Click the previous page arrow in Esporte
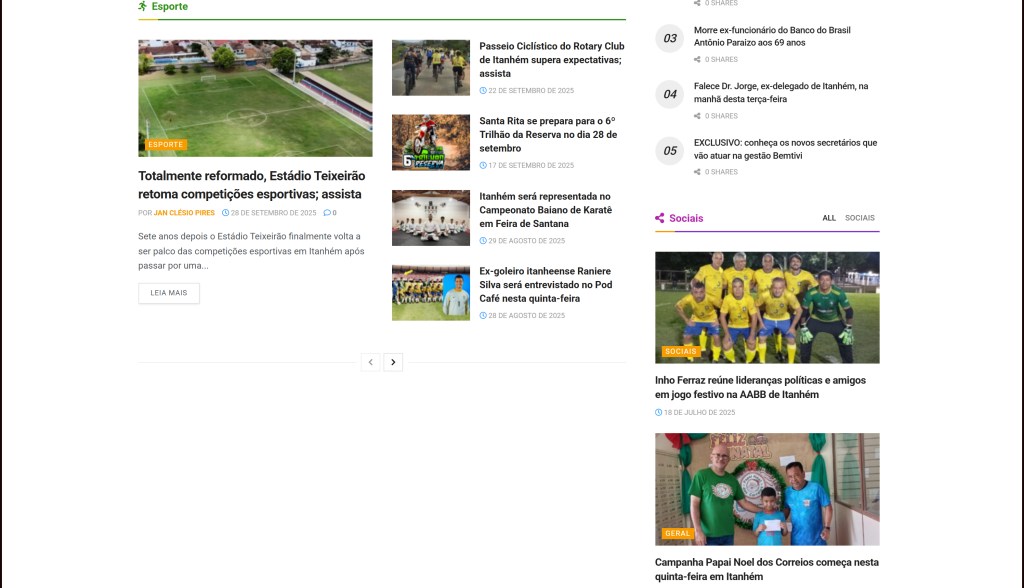 [x=371, y=362]
